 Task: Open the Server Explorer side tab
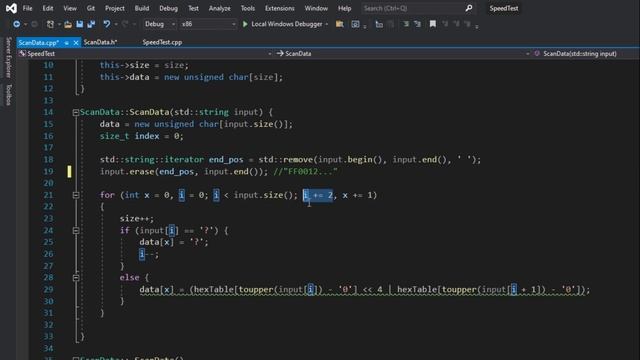(x=8, y=57)
